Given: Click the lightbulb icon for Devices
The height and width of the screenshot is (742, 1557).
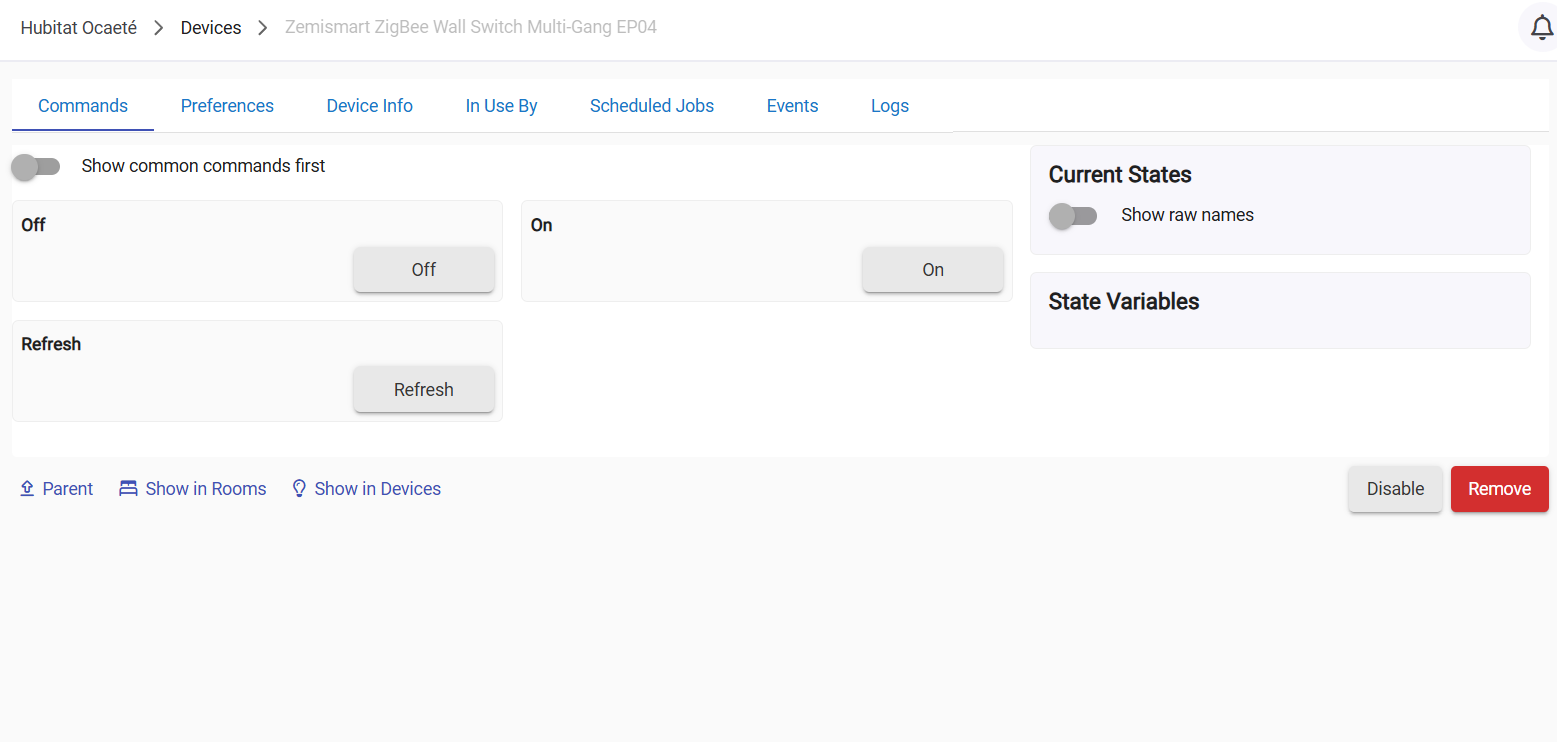Looking at the screenshot, I should pyautogui.click(x=298, y=489).
